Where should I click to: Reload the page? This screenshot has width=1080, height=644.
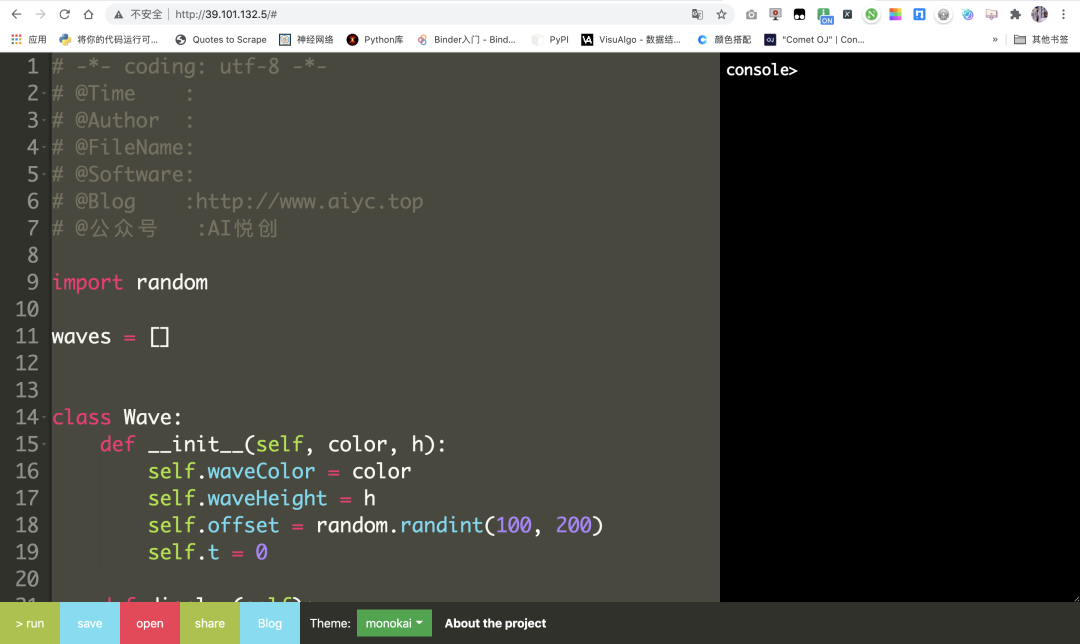pos(64,14)
